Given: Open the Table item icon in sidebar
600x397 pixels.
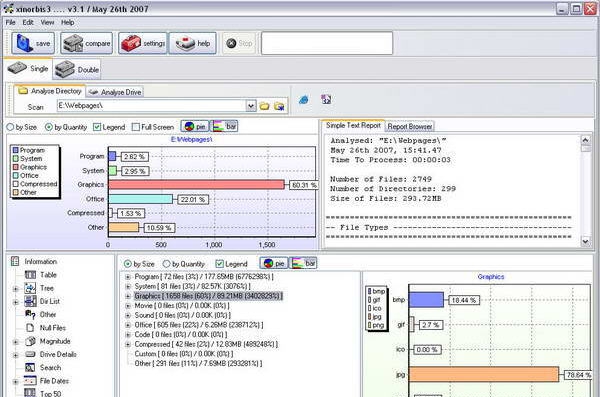Looking at the screenshot, I should 30,275.
